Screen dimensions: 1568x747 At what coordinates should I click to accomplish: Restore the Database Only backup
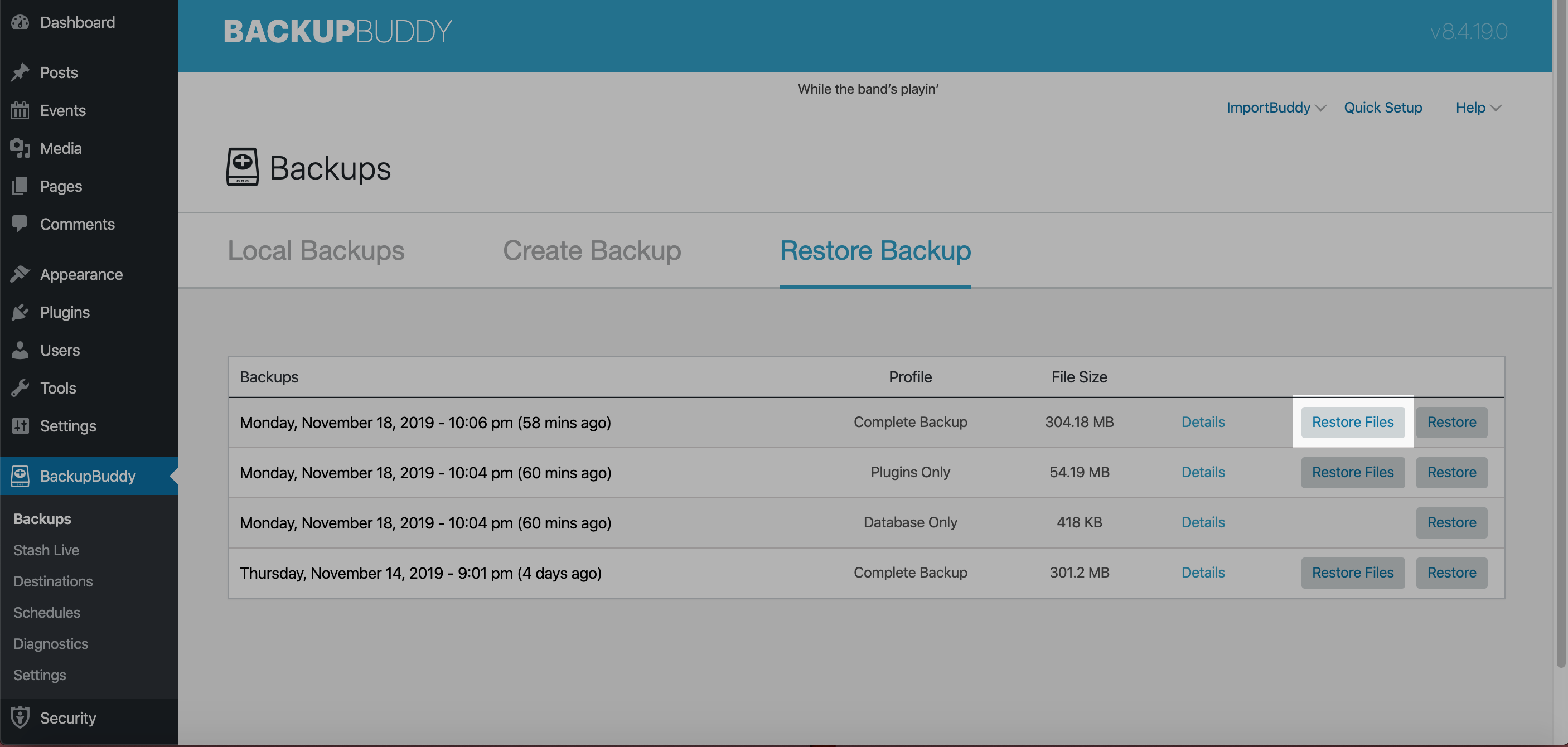coord(1452,522)
